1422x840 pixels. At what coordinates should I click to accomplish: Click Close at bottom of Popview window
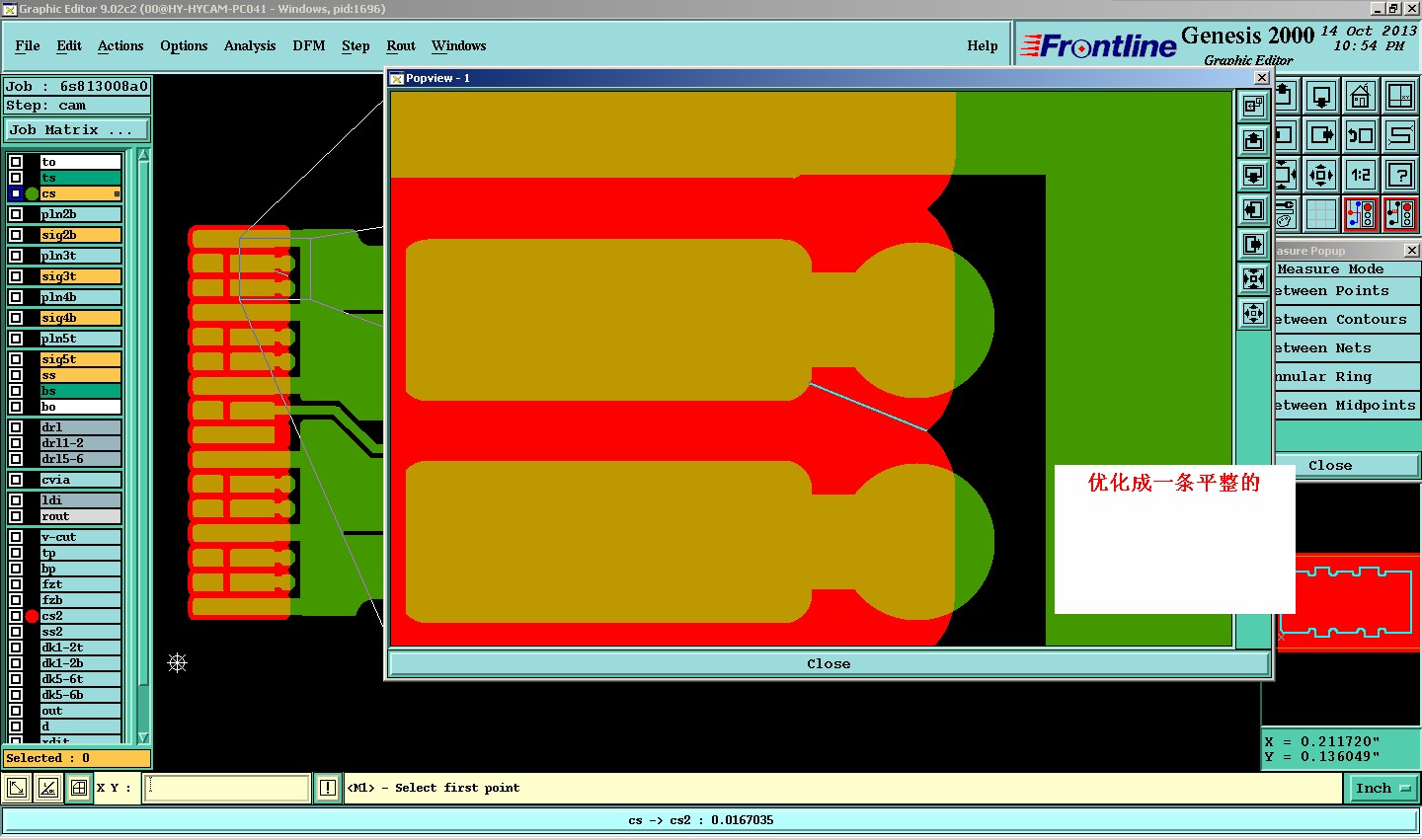[x=829, y=663]
